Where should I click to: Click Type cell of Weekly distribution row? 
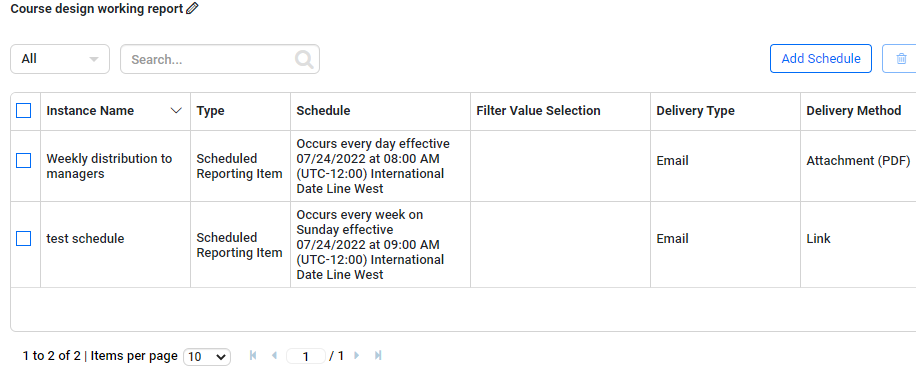tap(240, 166)
